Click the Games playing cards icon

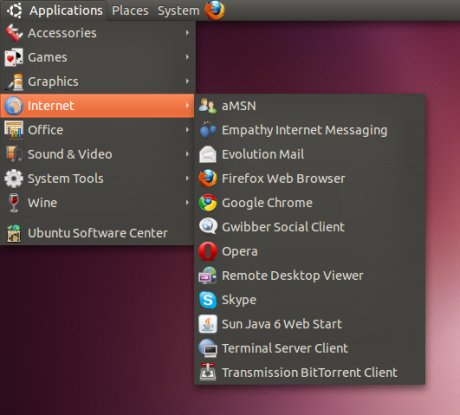pos(14,57)
